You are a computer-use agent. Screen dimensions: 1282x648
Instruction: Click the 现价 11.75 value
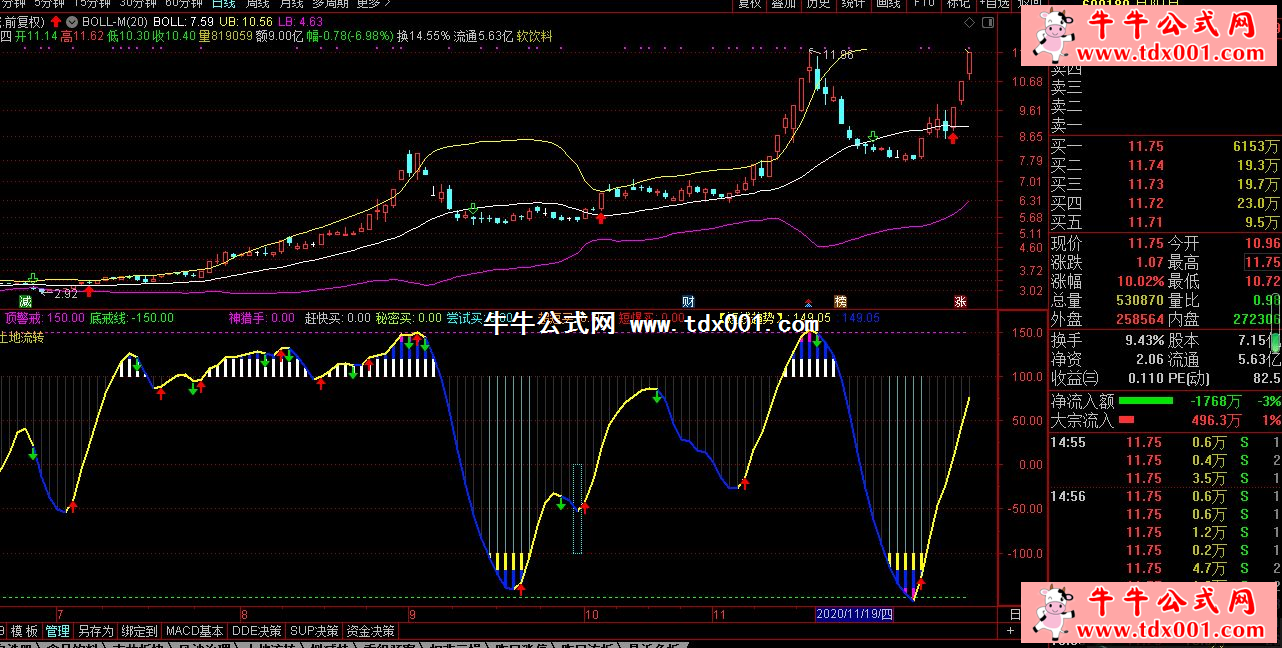pyautogui.click(x=1145, y=243)
